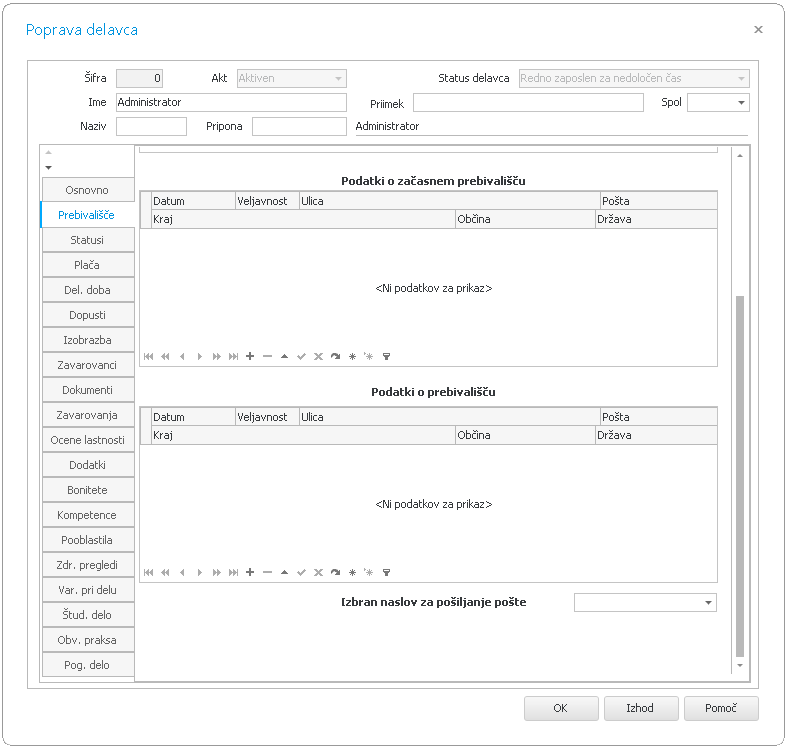Click next record arrow in začasnem prebivališču navigator
787x750 pixels.
(x=199, y=356)
